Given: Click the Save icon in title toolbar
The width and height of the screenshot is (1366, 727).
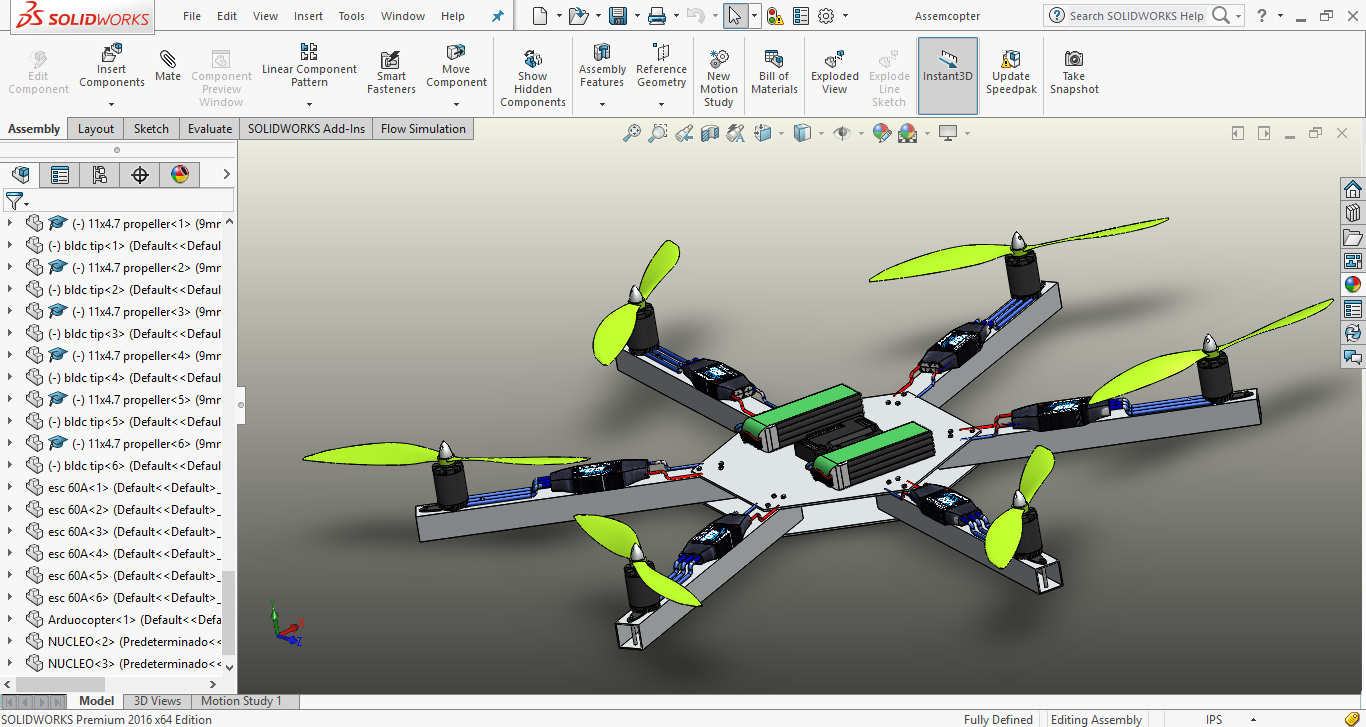Looking at the screenshot, I should (618, 16).
